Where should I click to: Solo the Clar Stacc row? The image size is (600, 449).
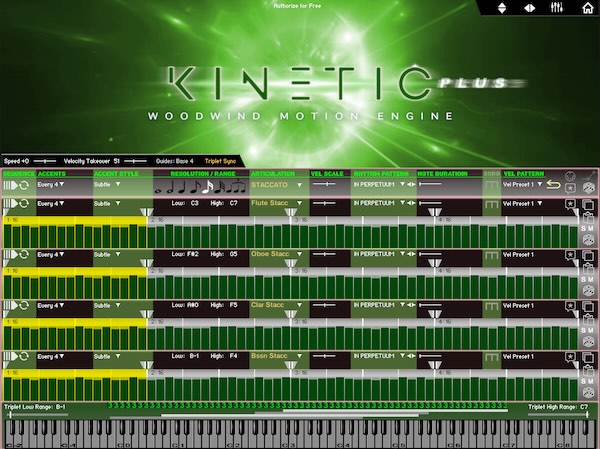click(x=584, y=330)
